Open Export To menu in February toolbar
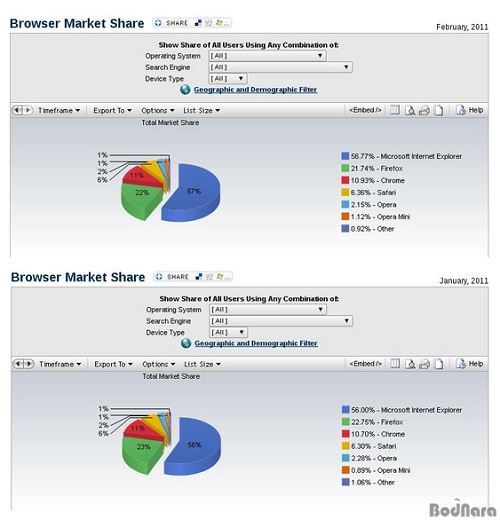The width and height of the screenshot is (500, 520). pos(113,110)
